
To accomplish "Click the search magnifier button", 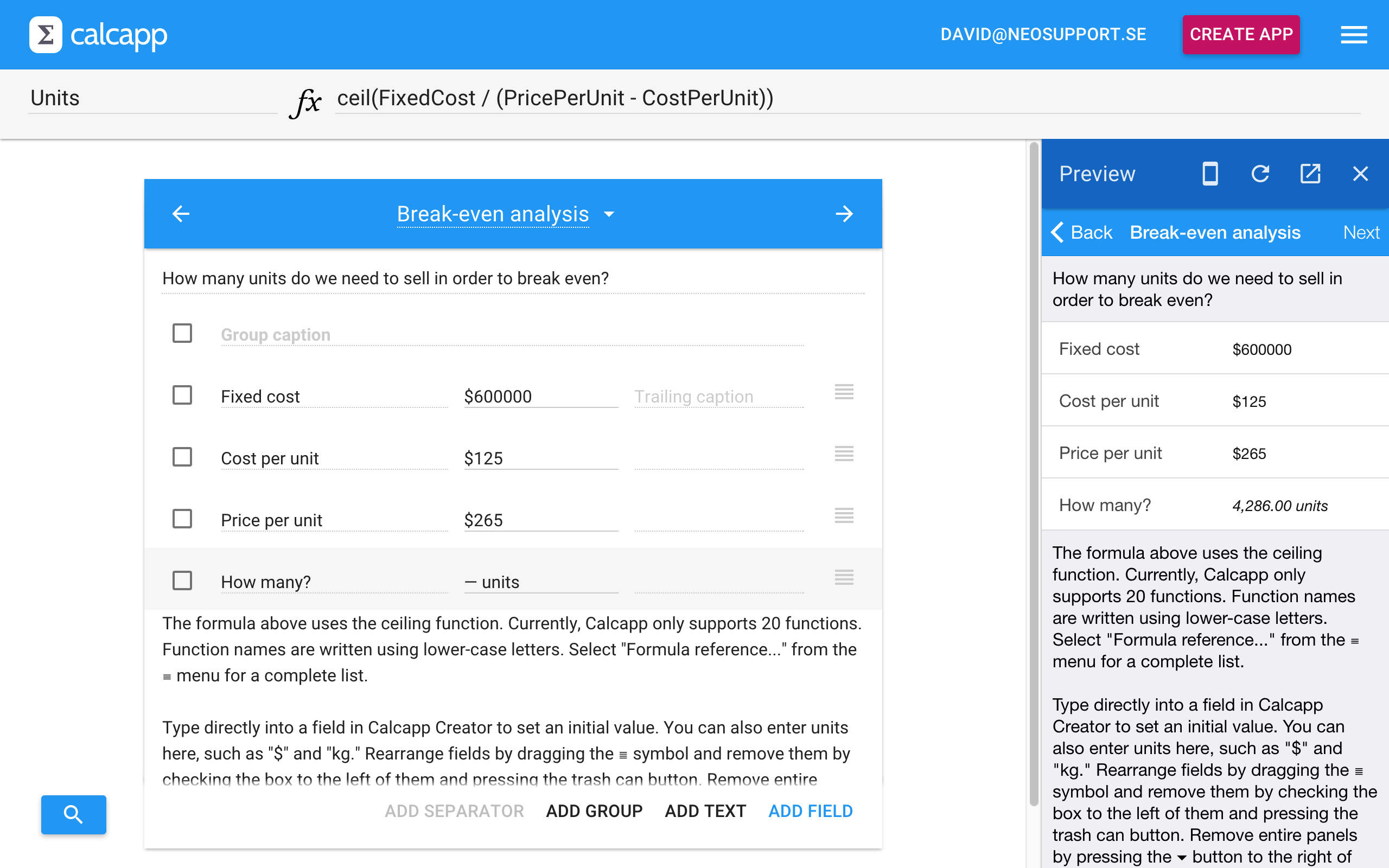I will (x=73, y=814).
